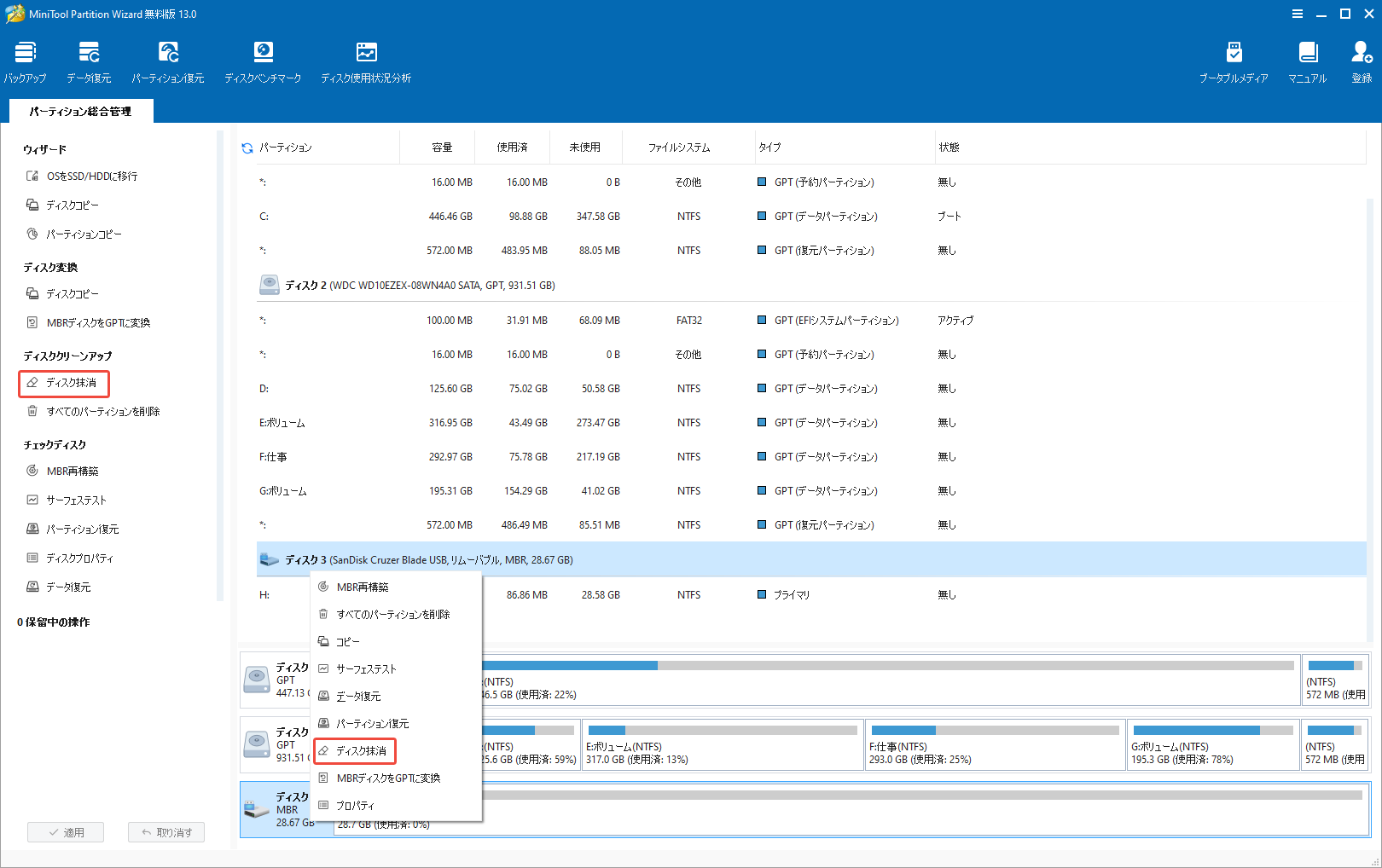Launch データ復元 (Data Recovery)
Image resolution: width=1382 pixels, height=868 pixels.
point(88,60)
